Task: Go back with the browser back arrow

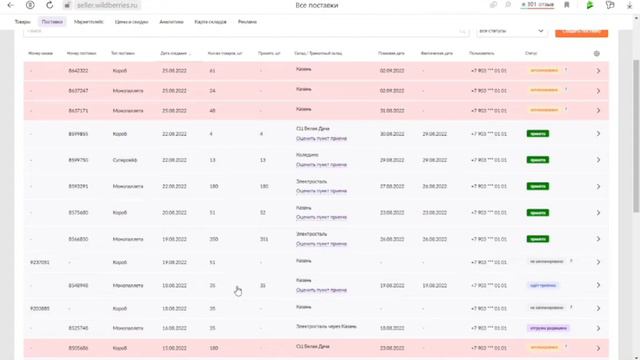Action: coord(11,5)
